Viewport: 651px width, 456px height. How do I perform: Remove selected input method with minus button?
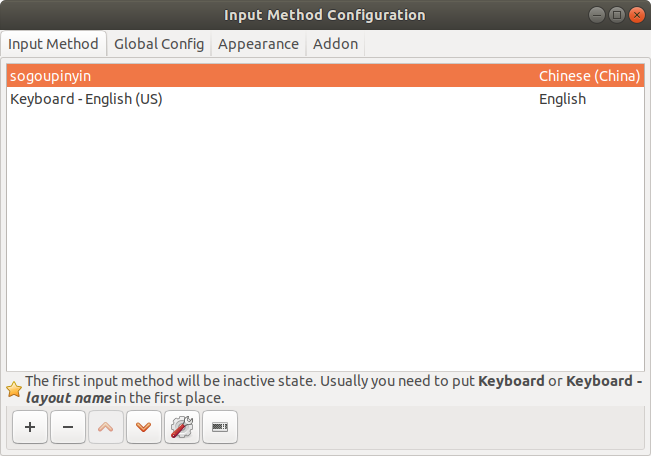click(x=67, y=427)
